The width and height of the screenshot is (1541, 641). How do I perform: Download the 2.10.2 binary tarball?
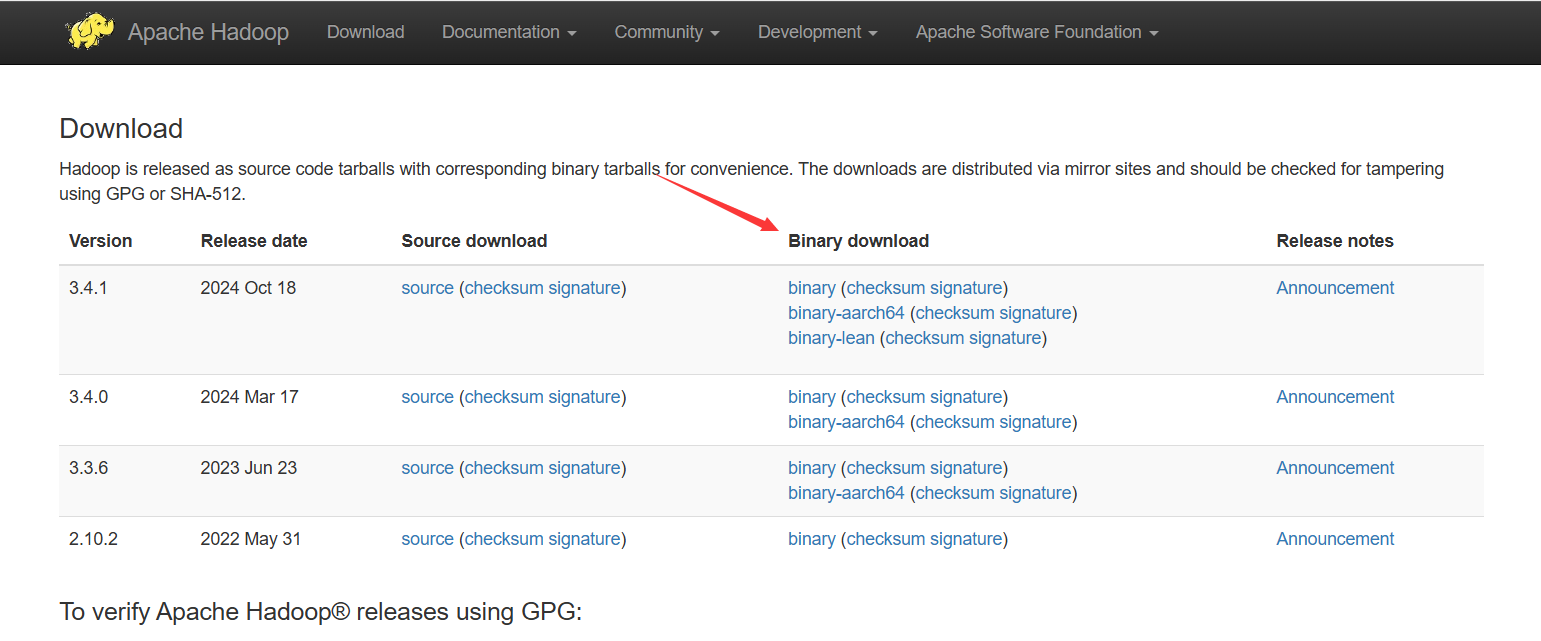point(811,539)
